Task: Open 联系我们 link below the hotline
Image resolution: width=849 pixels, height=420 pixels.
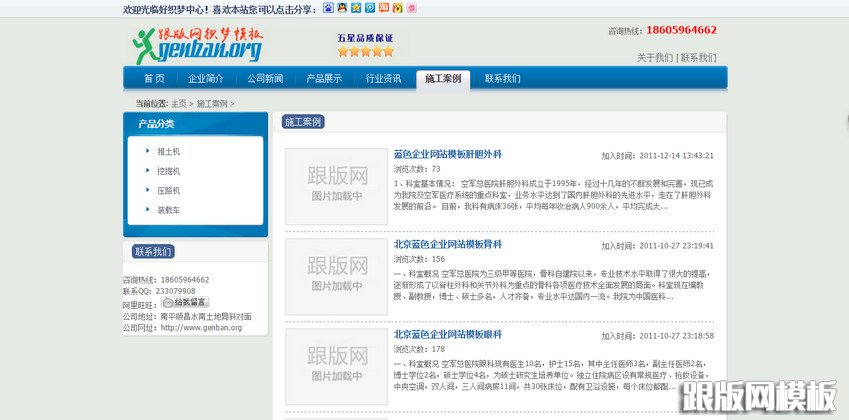Action: click(698, 58)
